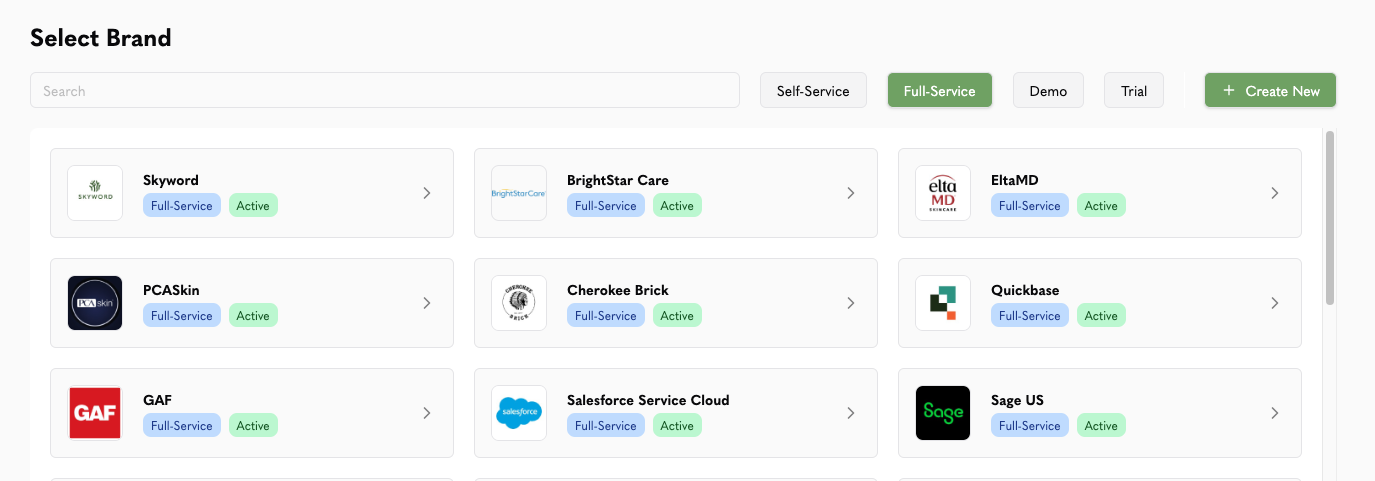1375x481 pixels.
Task: Click the Cherokee Brick logo
Action: point(519,303)
